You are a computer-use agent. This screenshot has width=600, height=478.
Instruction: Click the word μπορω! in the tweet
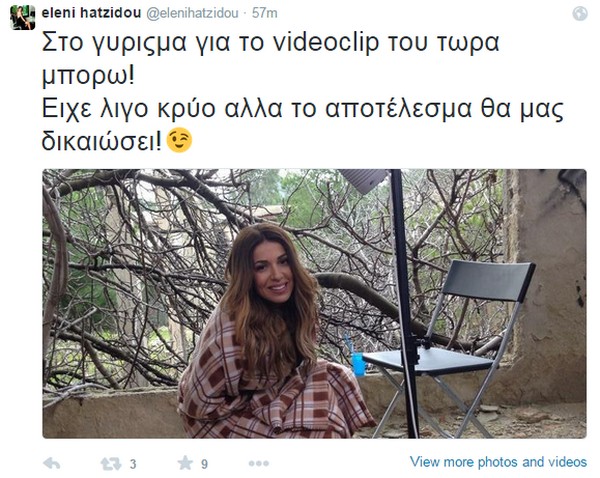pyautogui.click(x=88, y=76)
